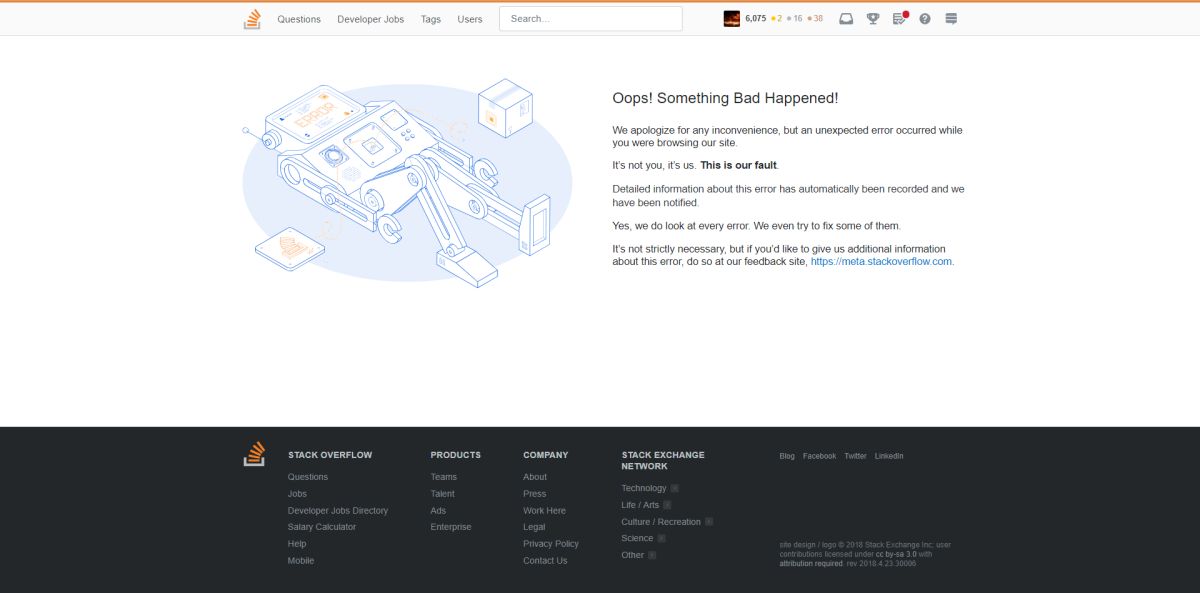Open Other network category link
This screenshot has width=1200, height=593.
click(633, 555)
